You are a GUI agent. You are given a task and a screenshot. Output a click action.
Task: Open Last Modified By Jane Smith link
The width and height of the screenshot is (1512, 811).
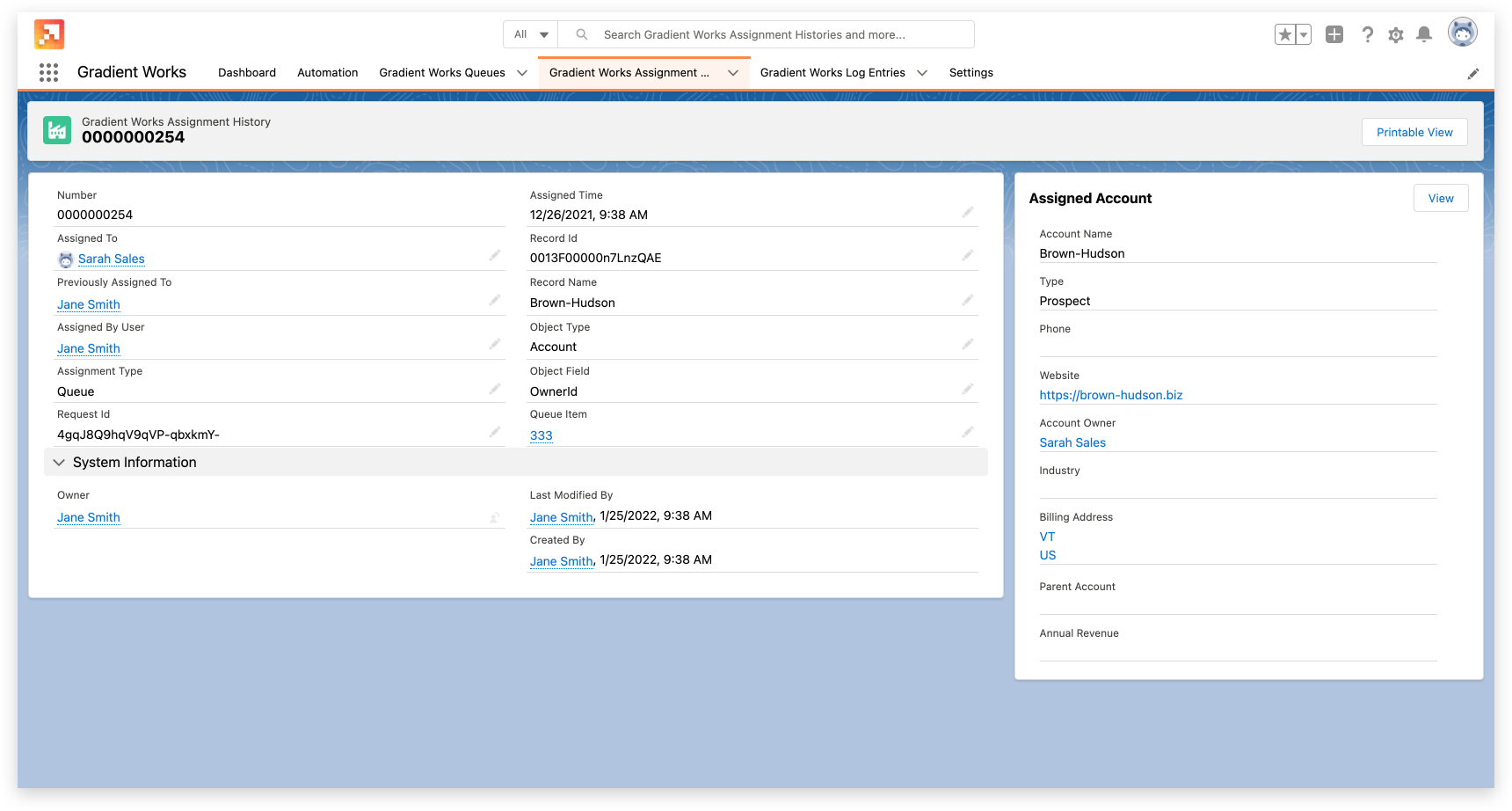pyautogui.click(x=562, y=517)
